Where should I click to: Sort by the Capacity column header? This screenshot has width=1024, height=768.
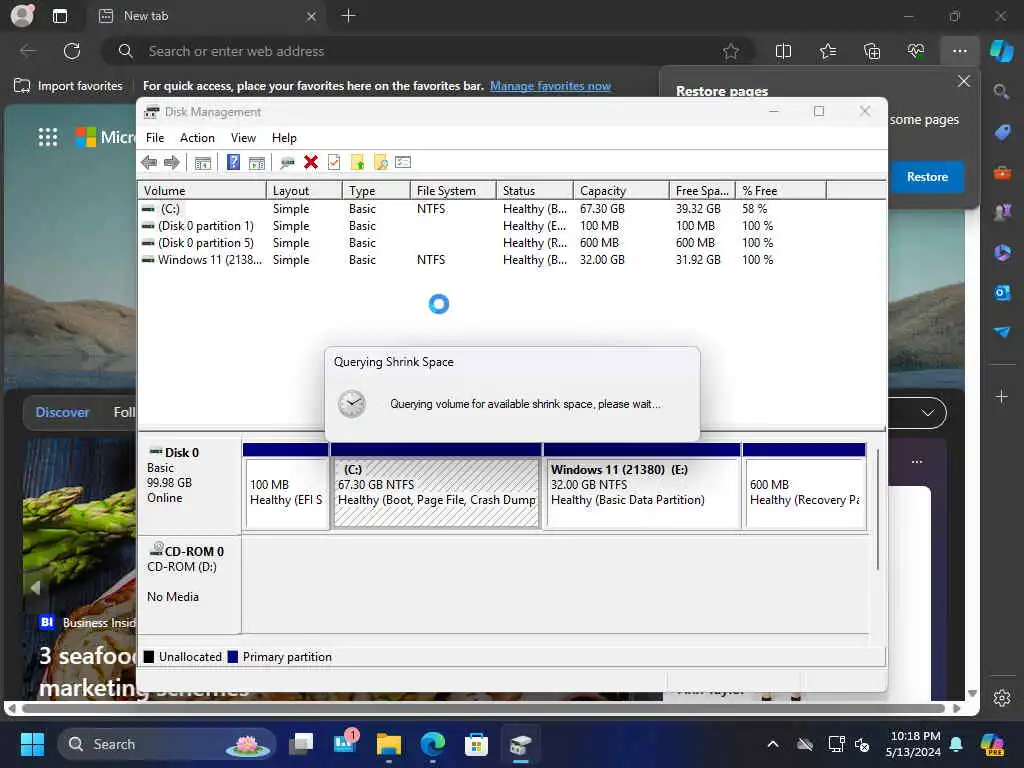621,191
